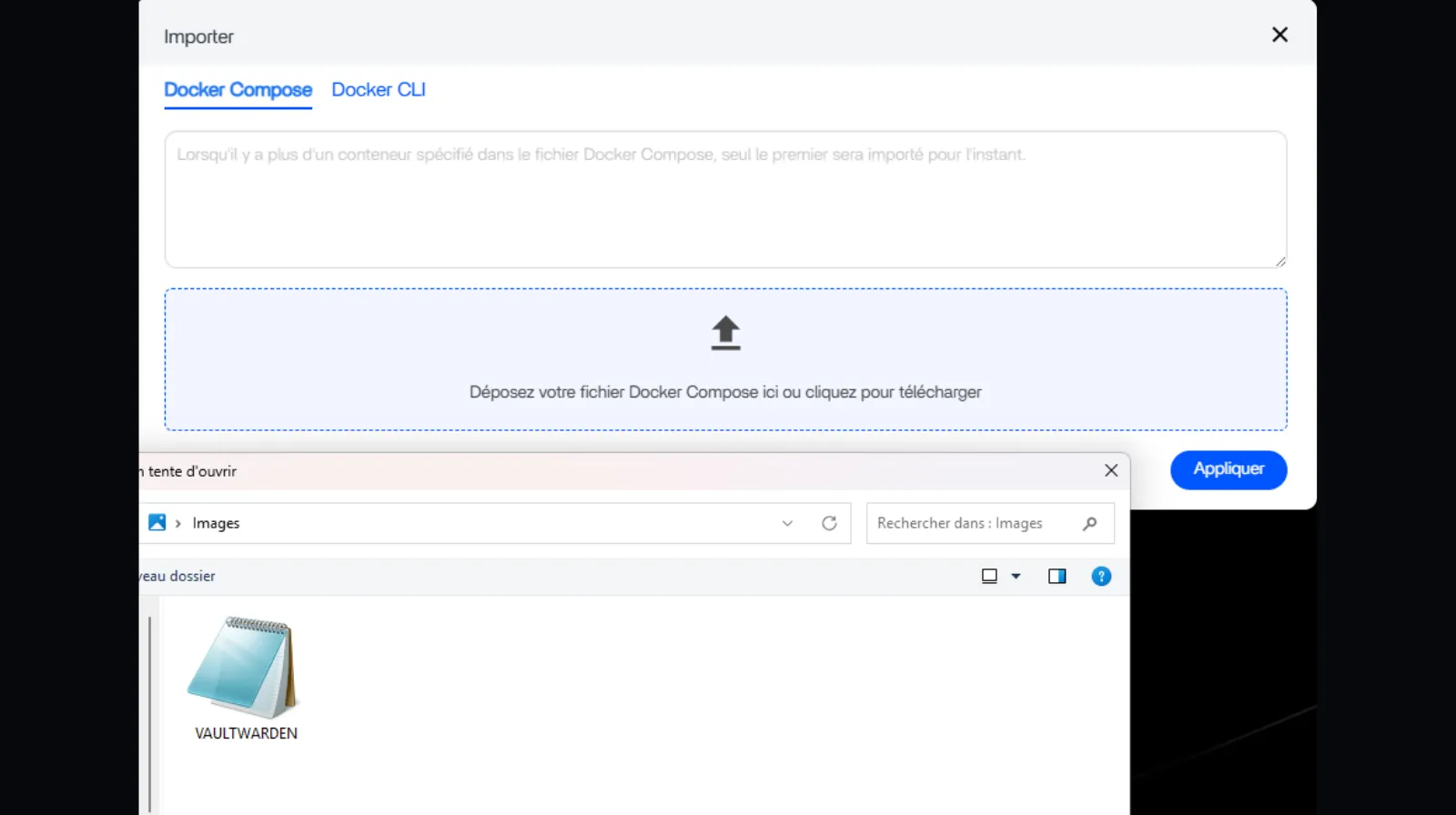
Task: Close the Importer dialog
Action: (x=1279, y=35)
